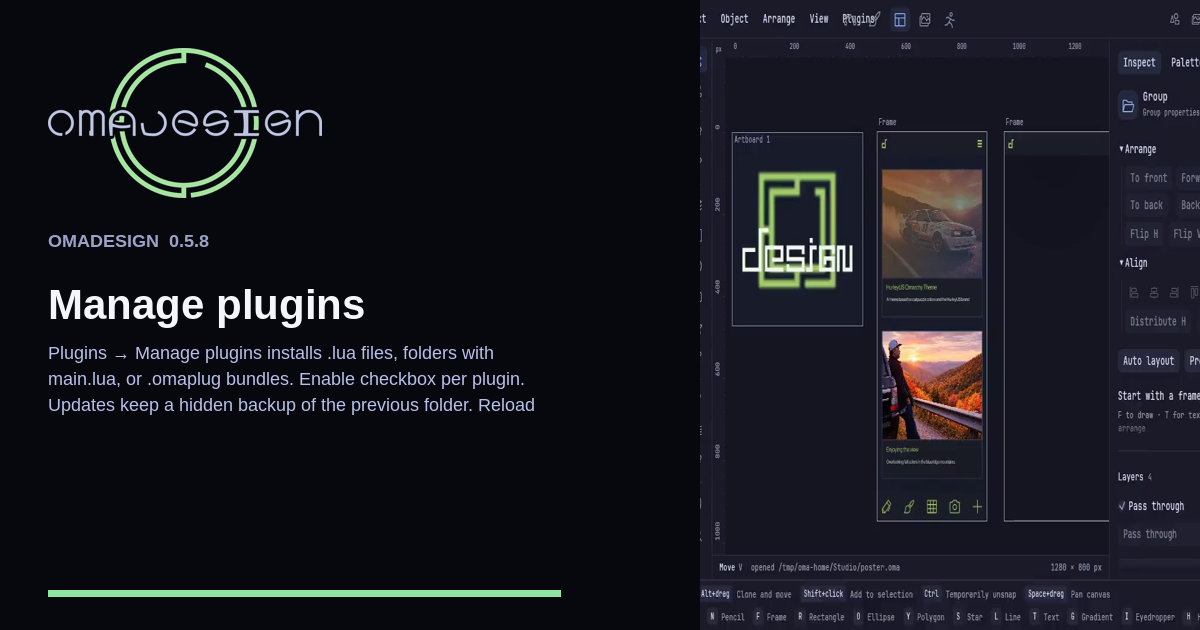Viewport: 1200px width, 630px height.
Task: Open the Object menu
Action: 734,19
